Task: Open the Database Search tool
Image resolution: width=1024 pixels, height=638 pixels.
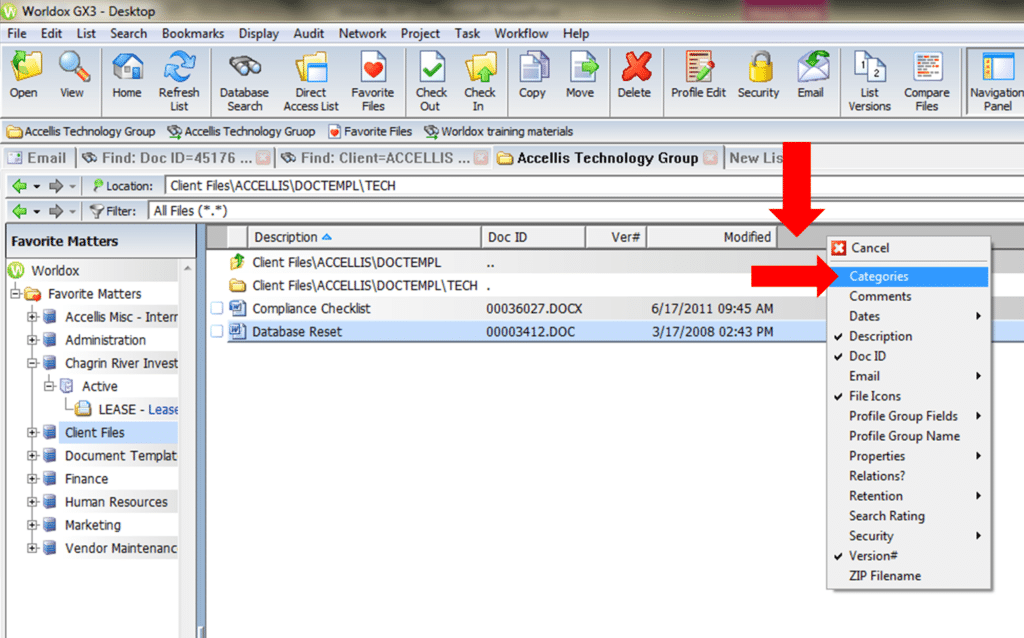Action: click(x=244, y=80)
